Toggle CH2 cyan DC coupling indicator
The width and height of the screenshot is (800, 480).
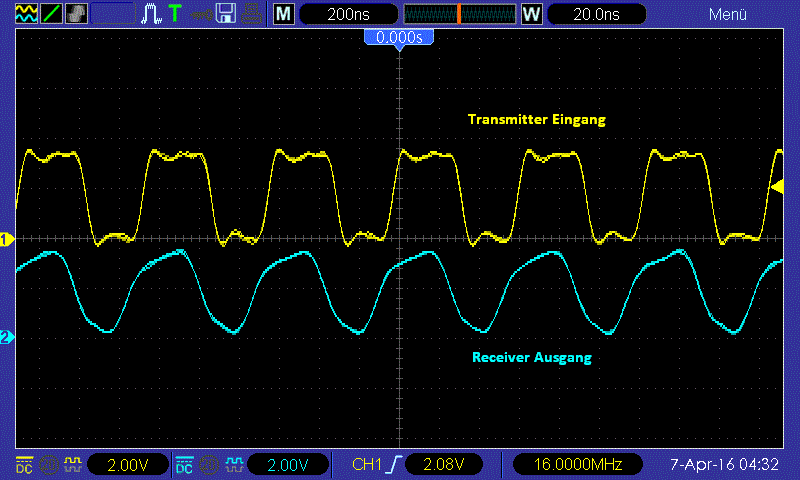point(184,464)
